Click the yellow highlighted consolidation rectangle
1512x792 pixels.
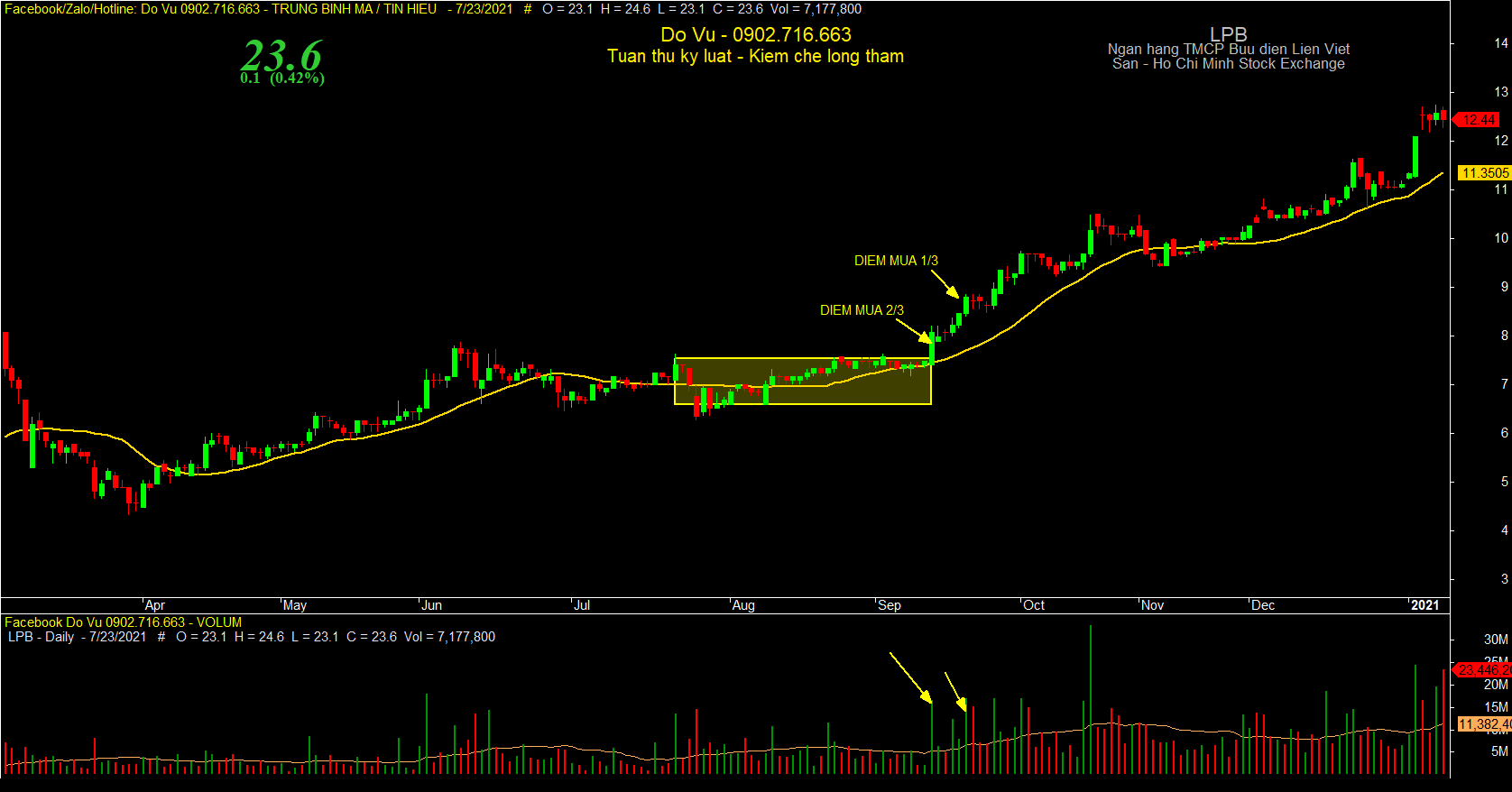tap(803, 381)
